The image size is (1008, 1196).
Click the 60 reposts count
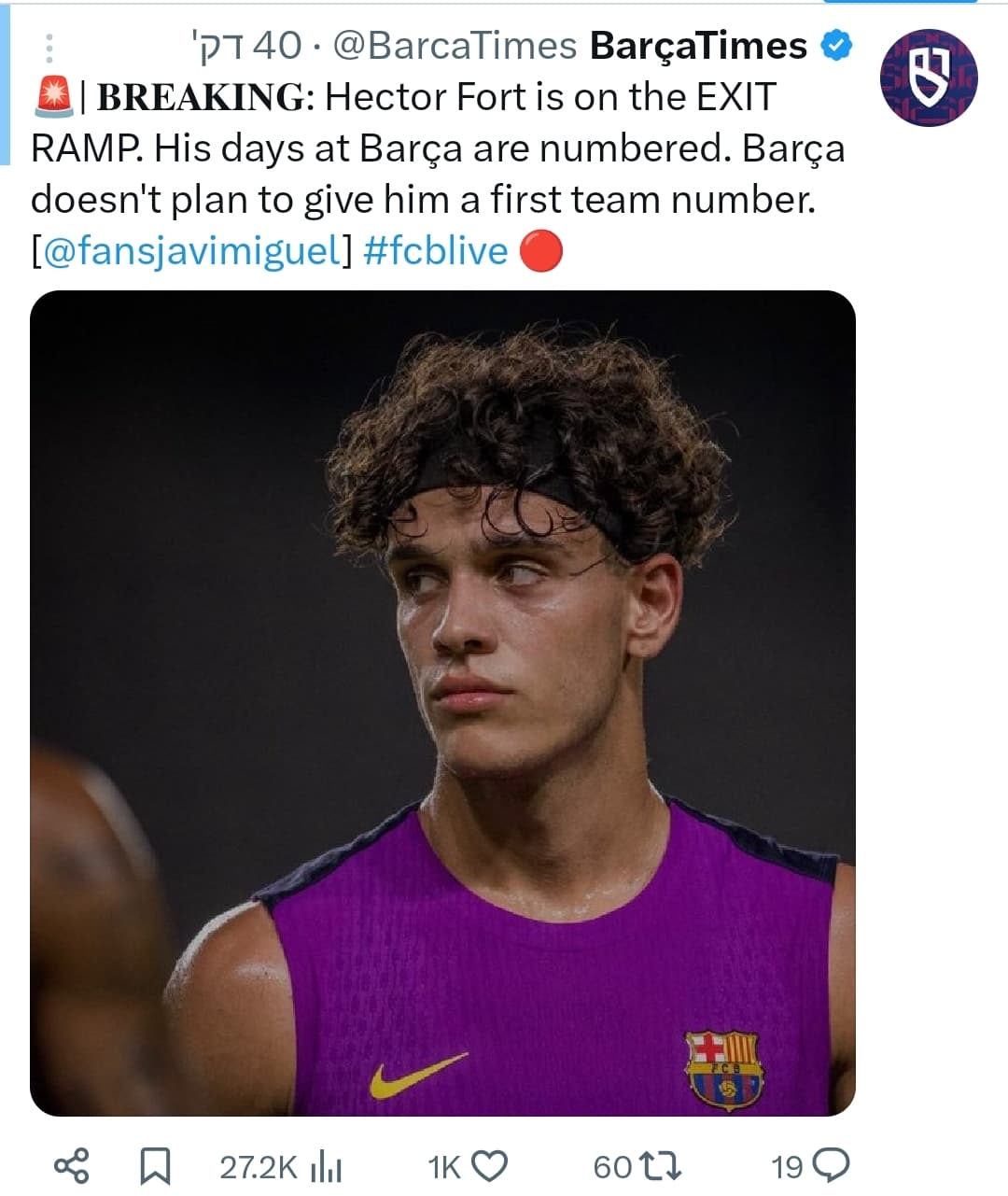coord(612,1166)
